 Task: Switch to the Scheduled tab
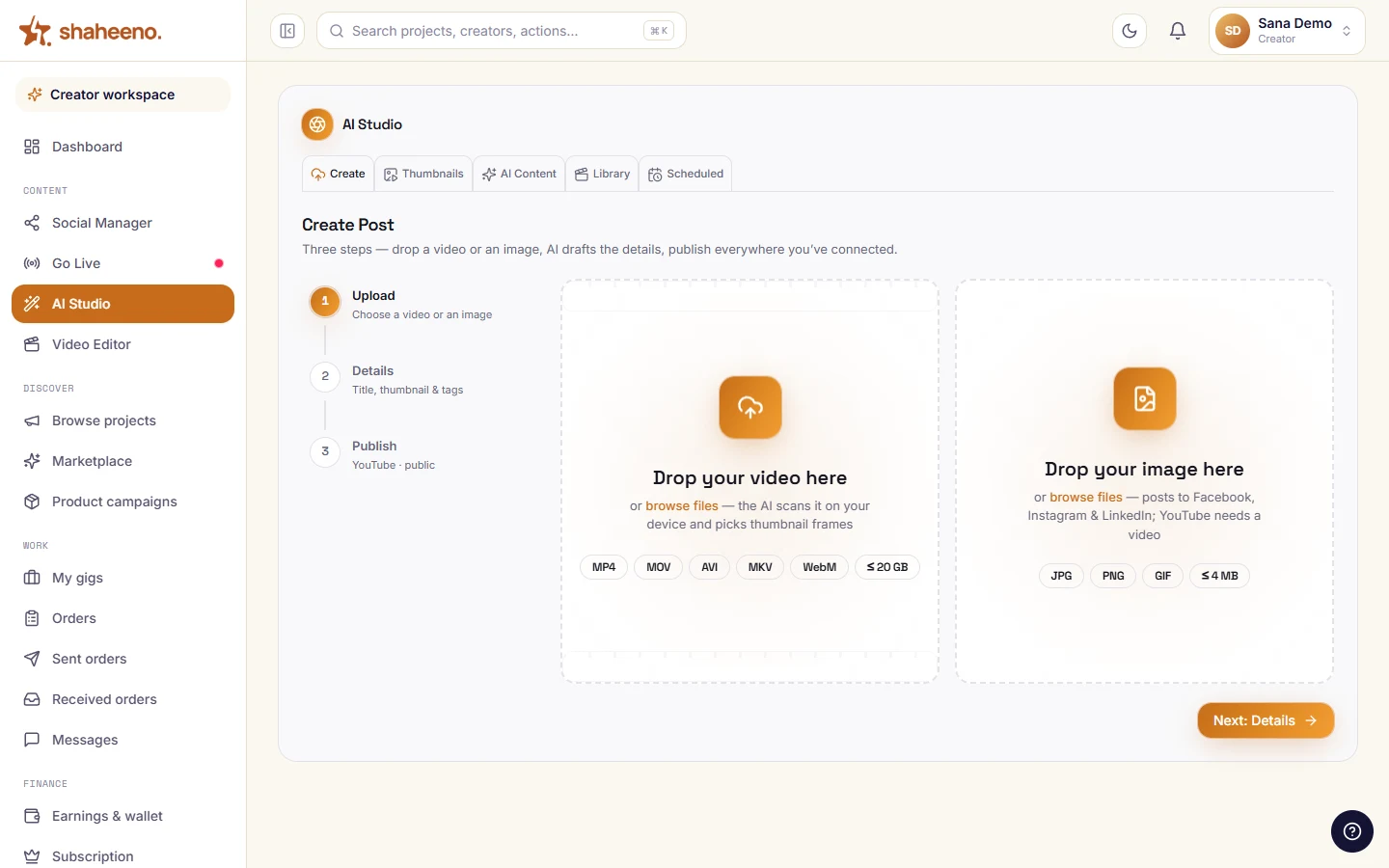pyautogui.click(x=686, y=174)
